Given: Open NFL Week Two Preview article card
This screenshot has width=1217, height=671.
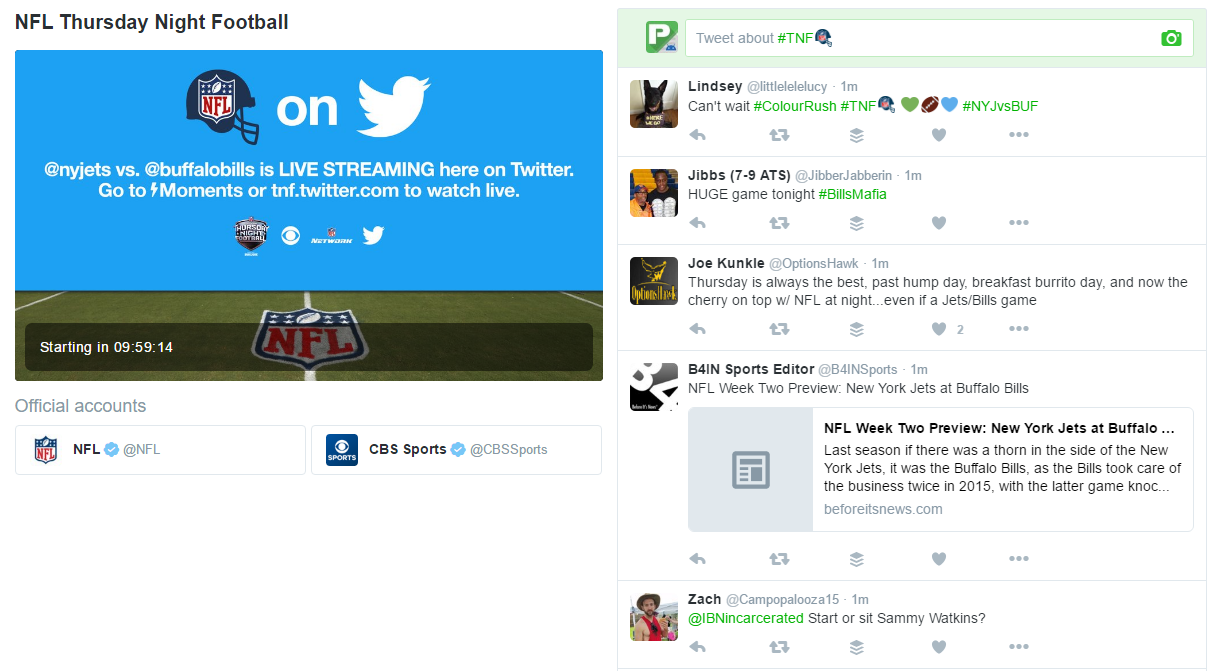Looking at the screenshot, I should click(940, 469).
